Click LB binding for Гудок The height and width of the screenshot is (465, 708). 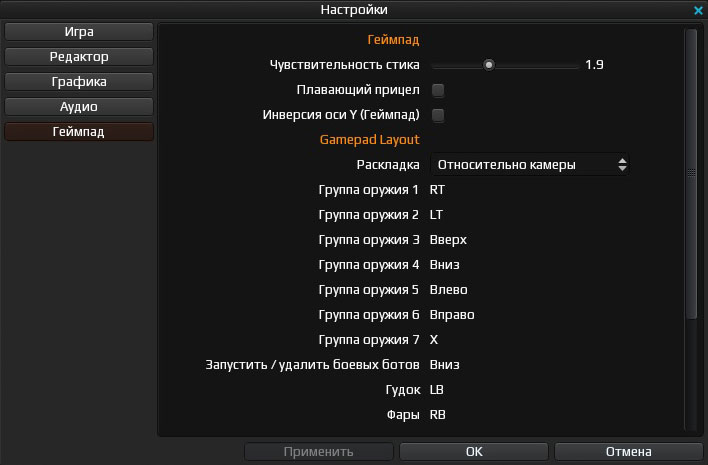pos(437,390)
